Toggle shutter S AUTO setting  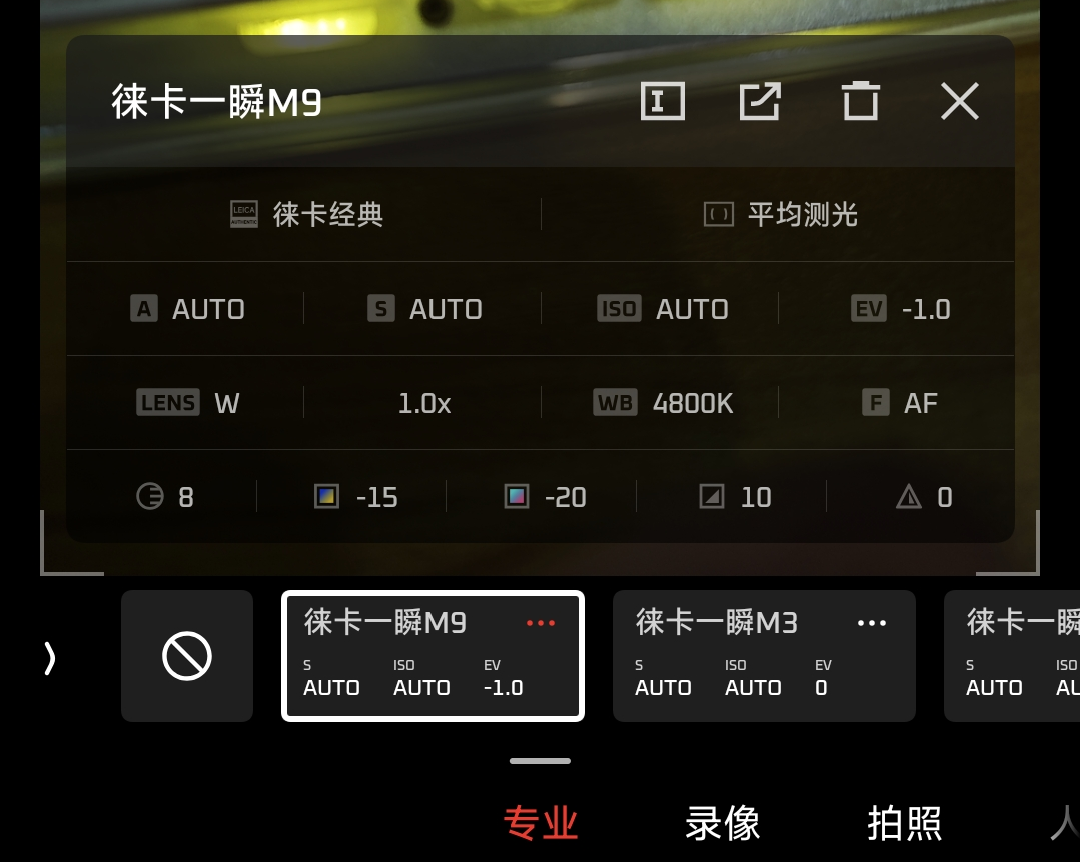[x=424, y=309]
